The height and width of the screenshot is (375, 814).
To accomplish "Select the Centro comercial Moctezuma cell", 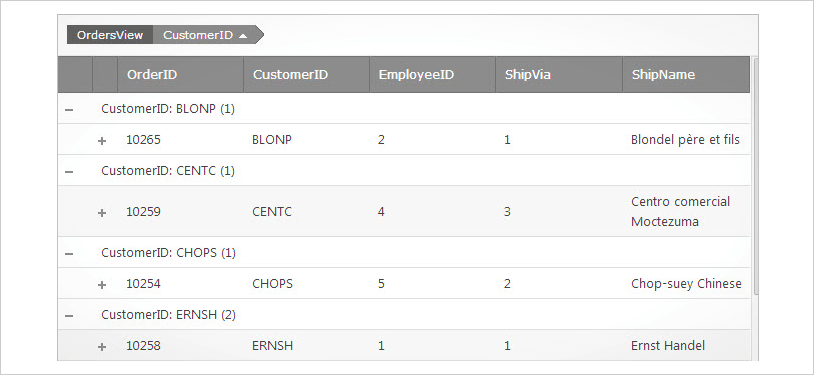I will [686, 211].
